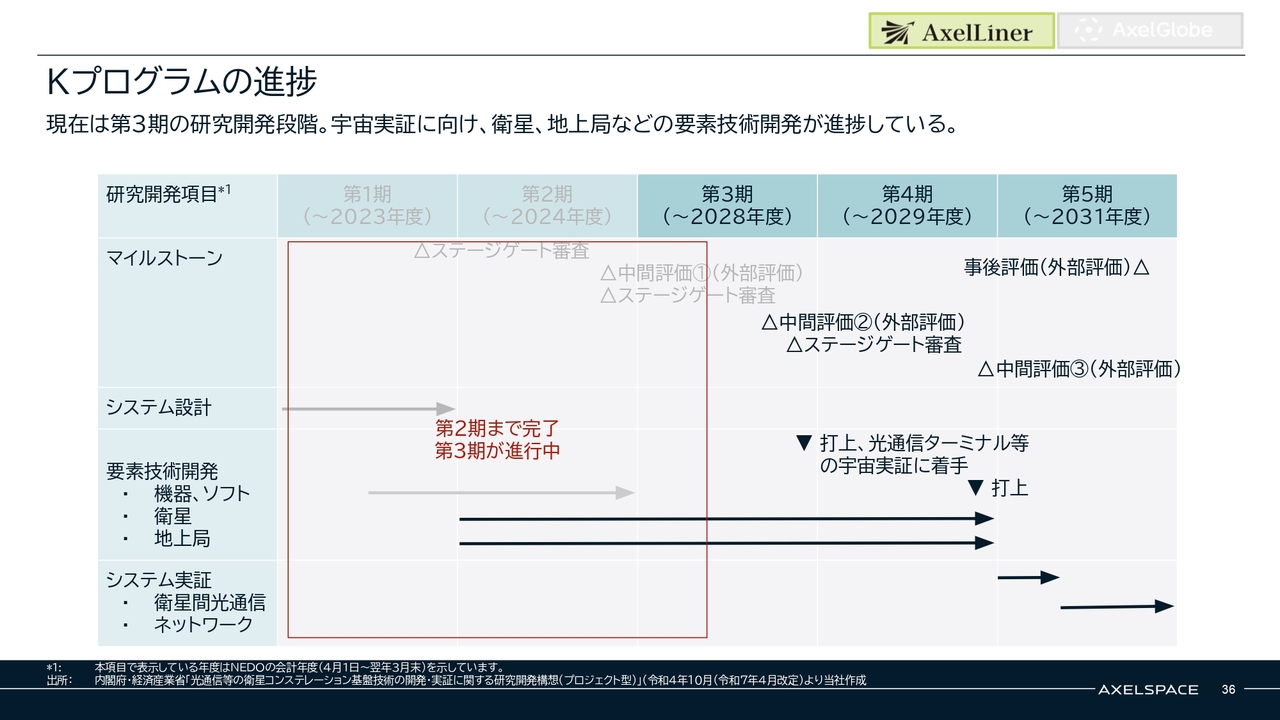Click the black 地上局 progress arrow
Screen dimensions: 1280x720
(727, 543)
